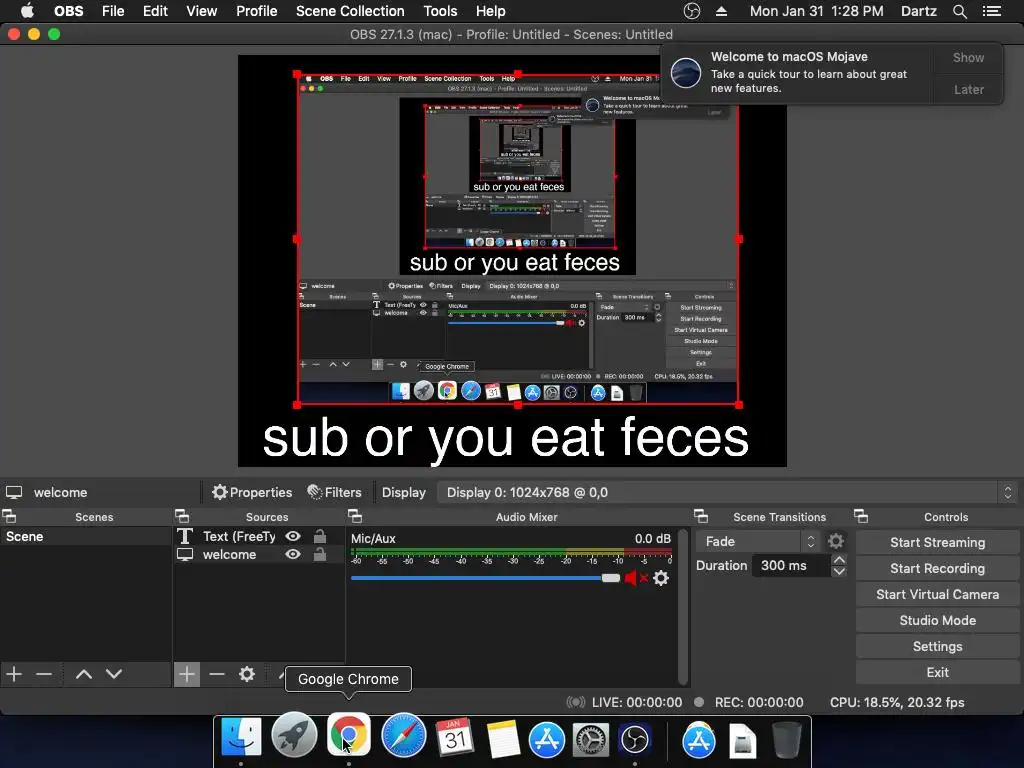Pop out the Controls dock icon
The width and height of the screenshot is (1024, 768).
861,516
